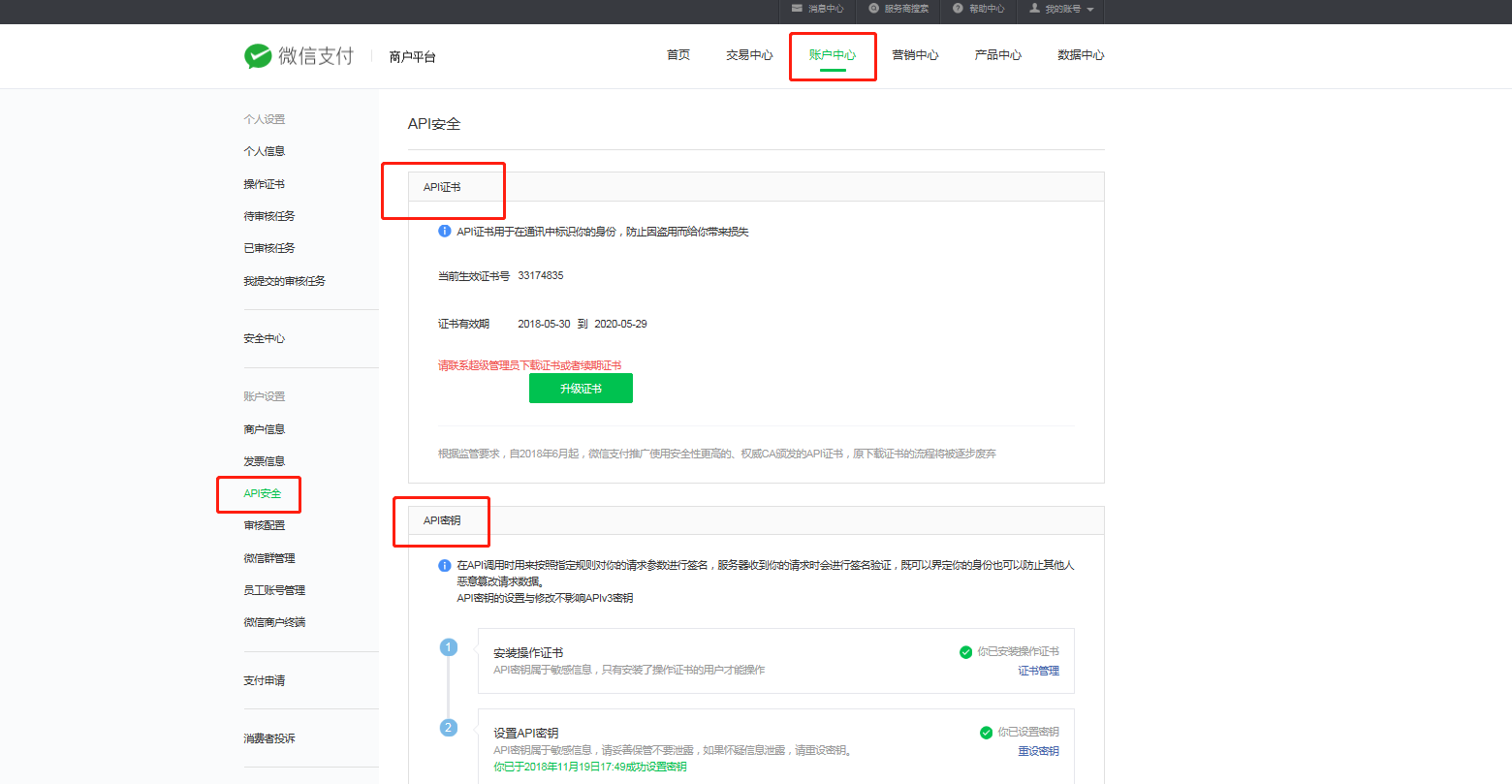Open 商户信息 in the sidebar
This screenshot has height=784, width=1512.
[265, 429]
